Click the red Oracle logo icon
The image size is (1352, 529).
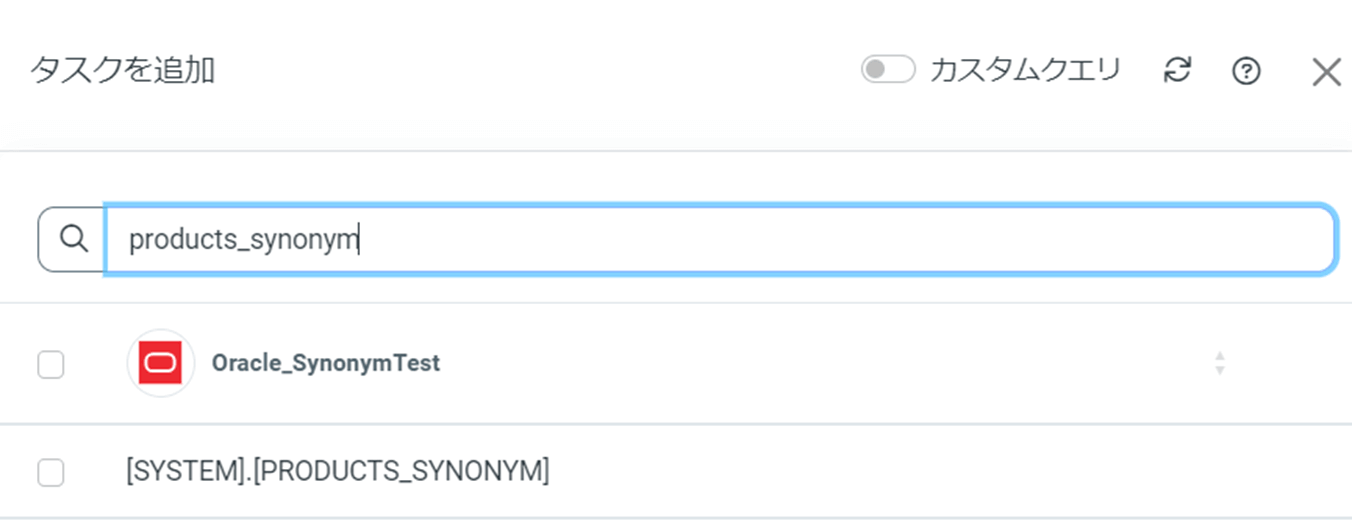pyautogui.click(x=160, y=363)
